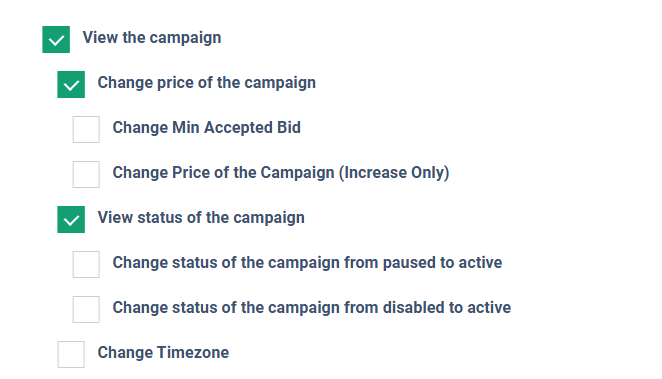Click green checkmark icon next to View status
Image resolution: width=662 pixels, height=379 pixels.
71,220
